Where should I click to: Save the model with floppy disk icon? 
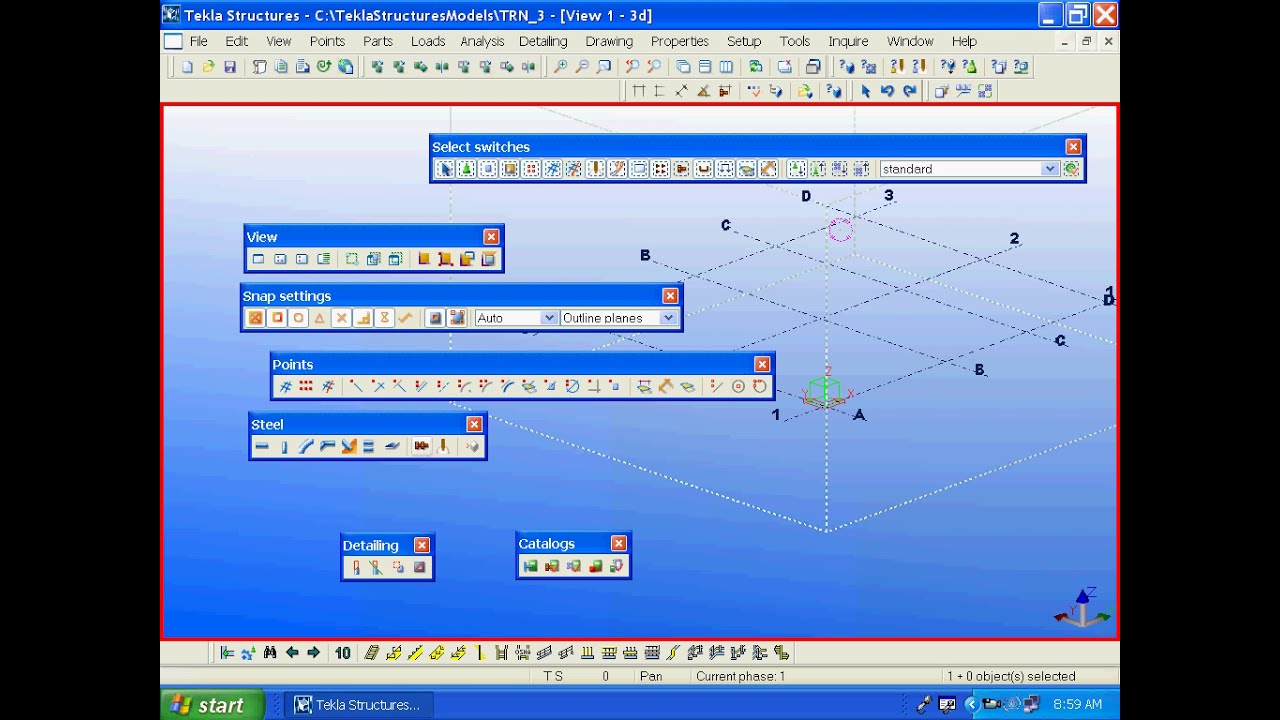(230, 67)
